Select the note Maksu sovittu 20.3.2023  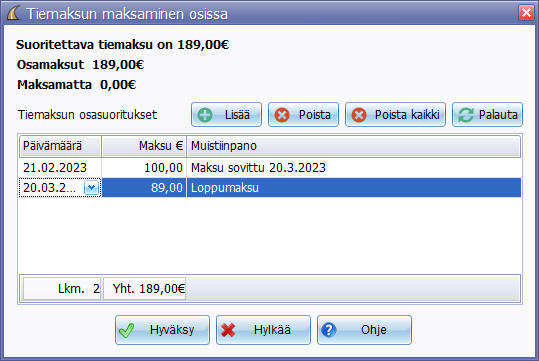point(353,168)
